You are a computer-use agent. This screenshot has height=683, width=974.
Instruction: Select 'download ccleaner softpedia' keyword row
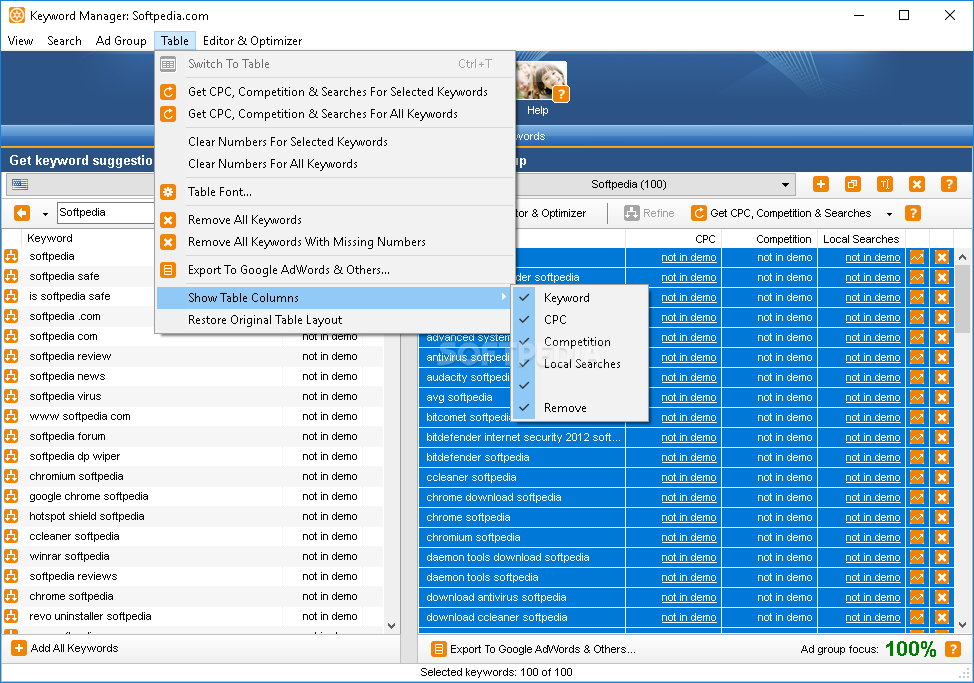[522, 617]
